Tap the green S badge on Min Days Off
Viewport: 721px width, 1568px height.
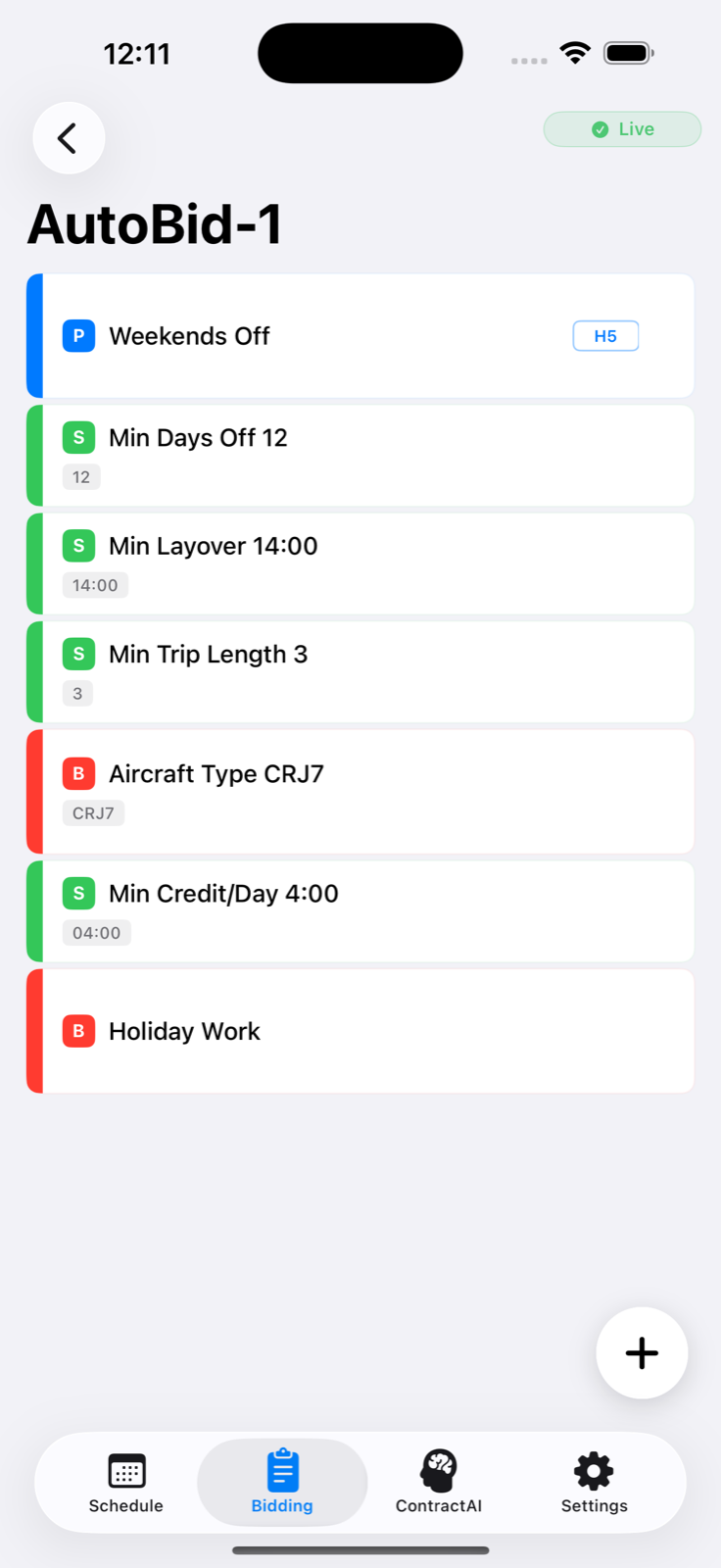78,437
